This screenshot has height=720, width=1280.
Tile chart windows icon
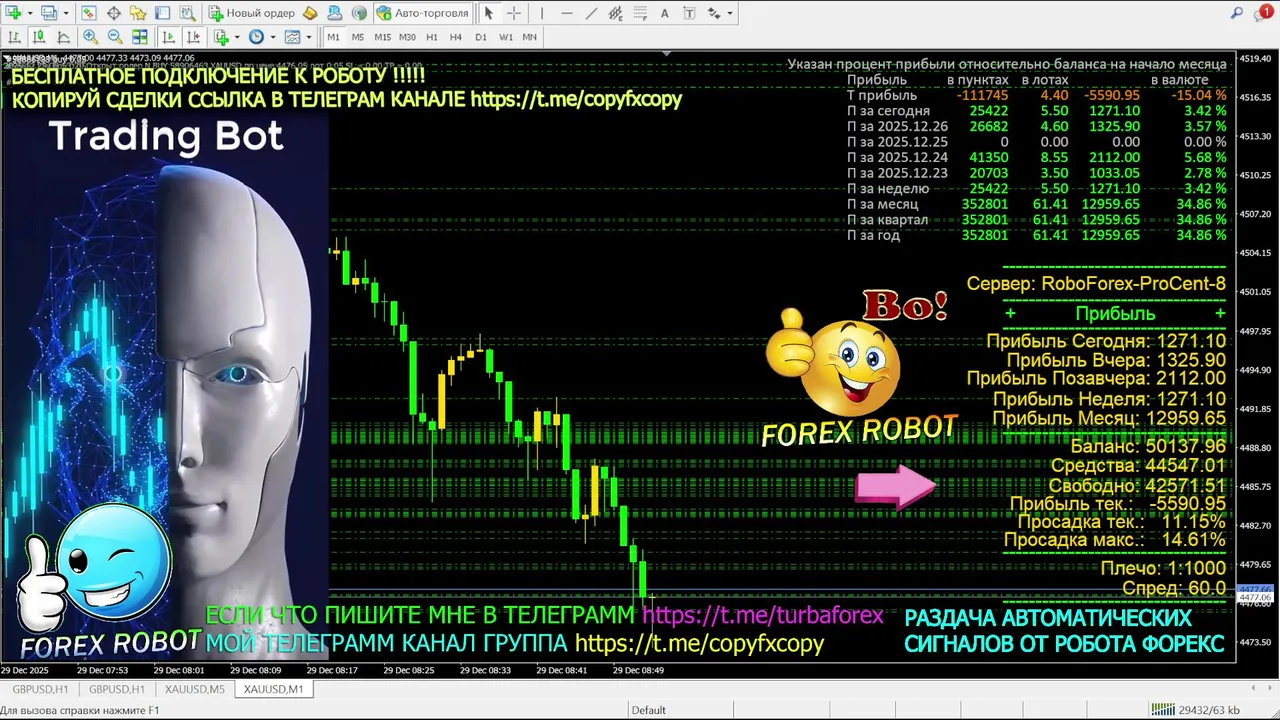coord(140,37)
